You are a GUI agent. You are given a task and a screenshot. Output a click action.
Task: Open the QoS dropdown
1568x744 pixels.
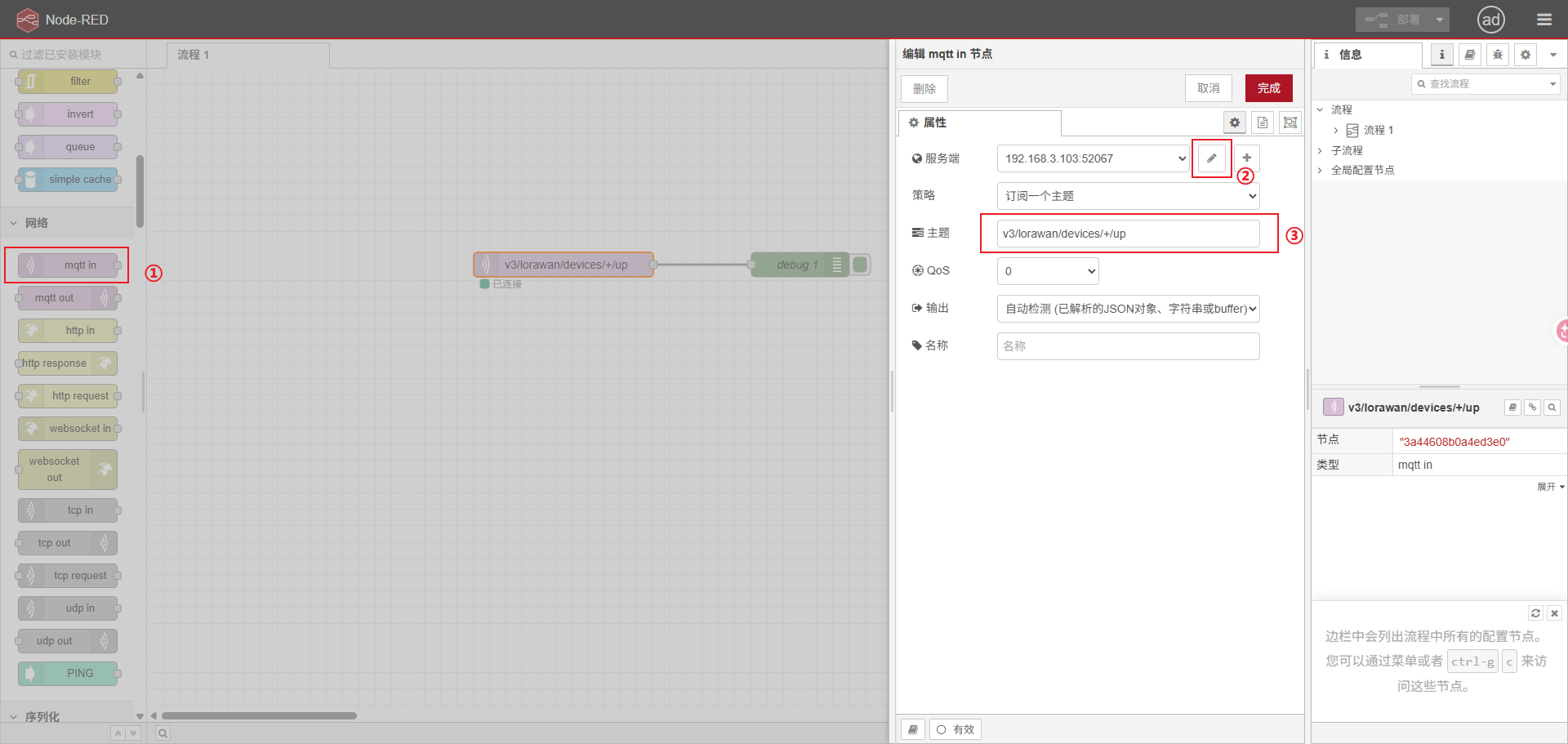coord(1048,271)
